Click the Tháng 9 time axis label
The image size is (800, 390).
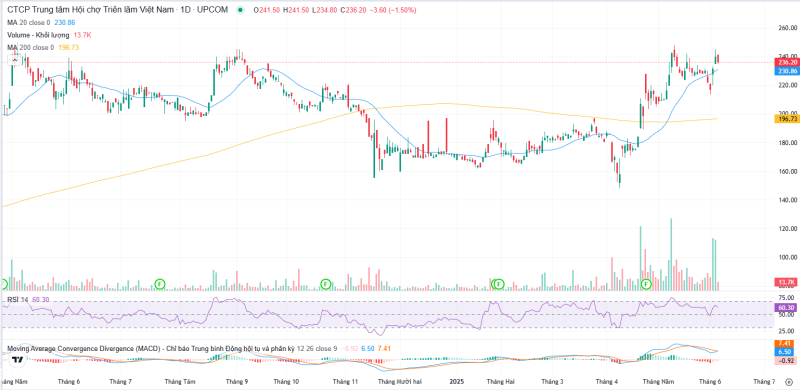click(237, 381)
